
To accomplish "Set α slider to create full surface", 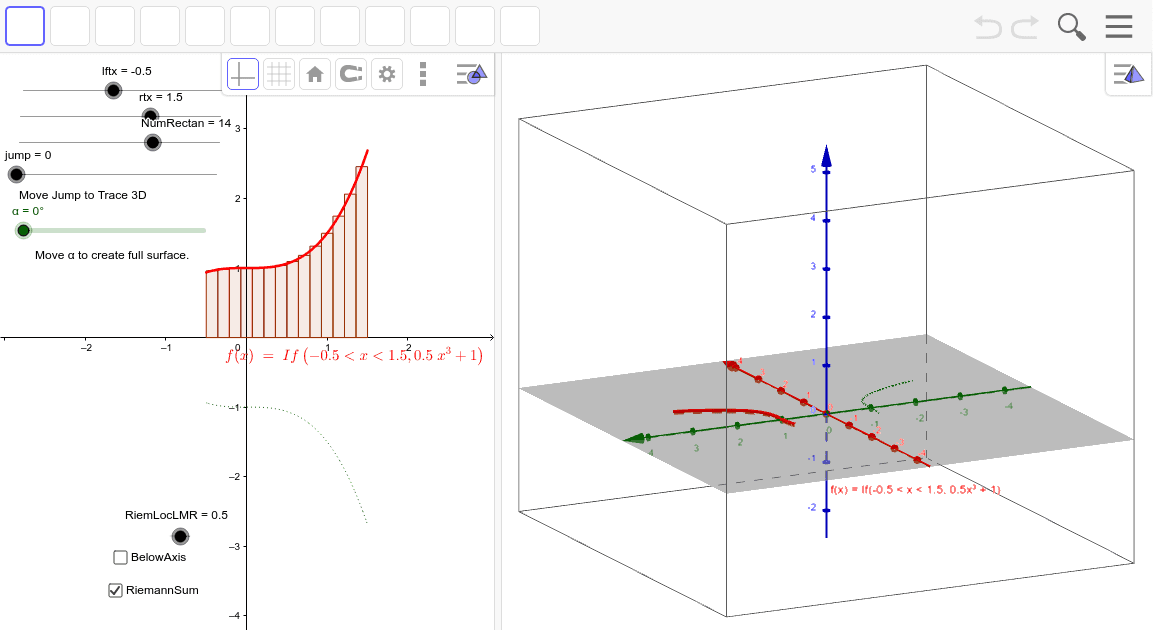I will [23, 230].
